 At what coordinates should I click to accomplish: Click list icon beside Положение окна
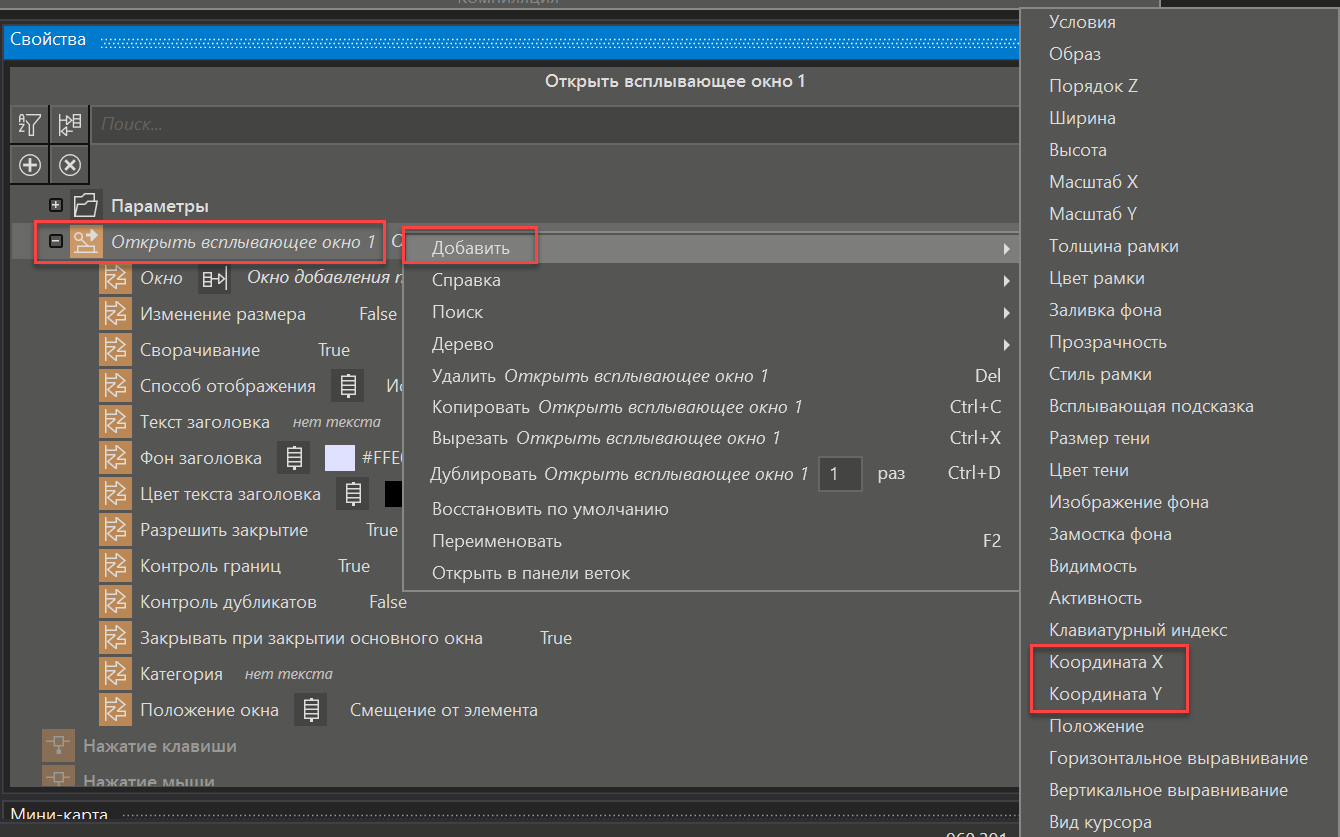[x=311, y=710]
